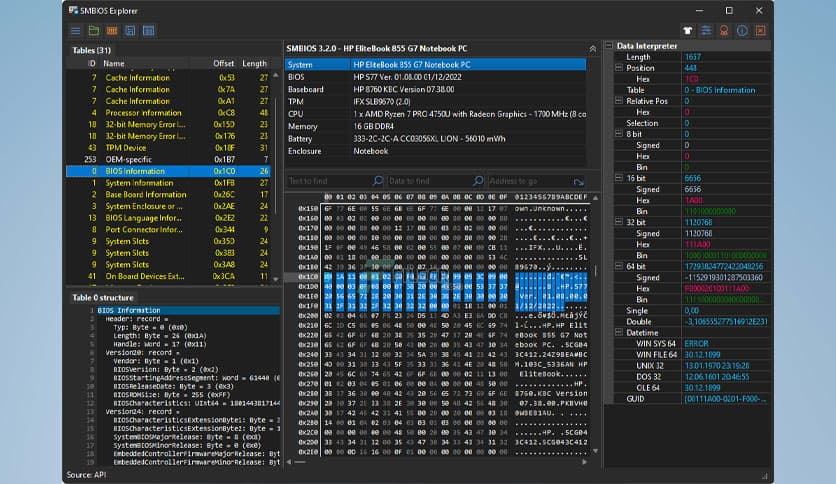Open the hamburger menu icon in the toolbar
Viewport: 836px width, 484px height.
pyautogui.click(x=76, y=31)
